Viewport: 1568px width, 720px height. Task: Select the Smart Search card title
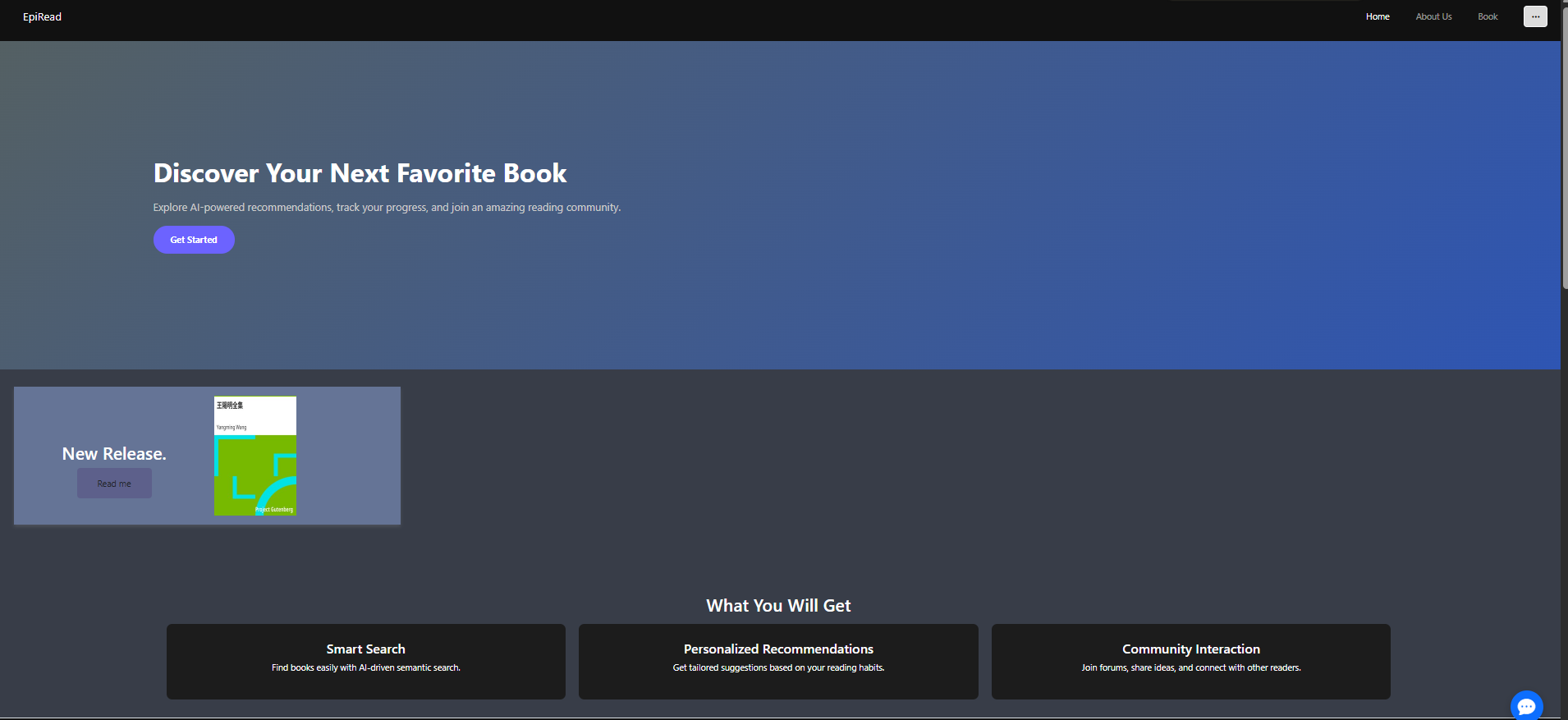[366, 649]
